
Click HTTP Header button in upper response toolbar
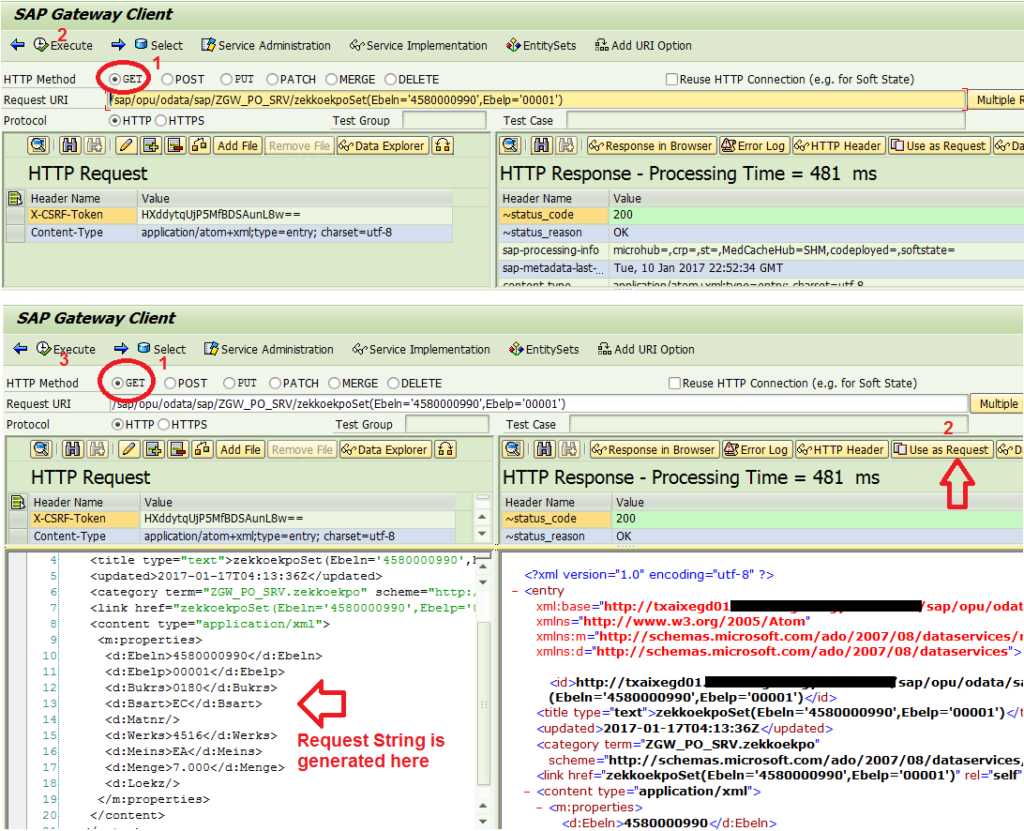(x=839, y=146)
